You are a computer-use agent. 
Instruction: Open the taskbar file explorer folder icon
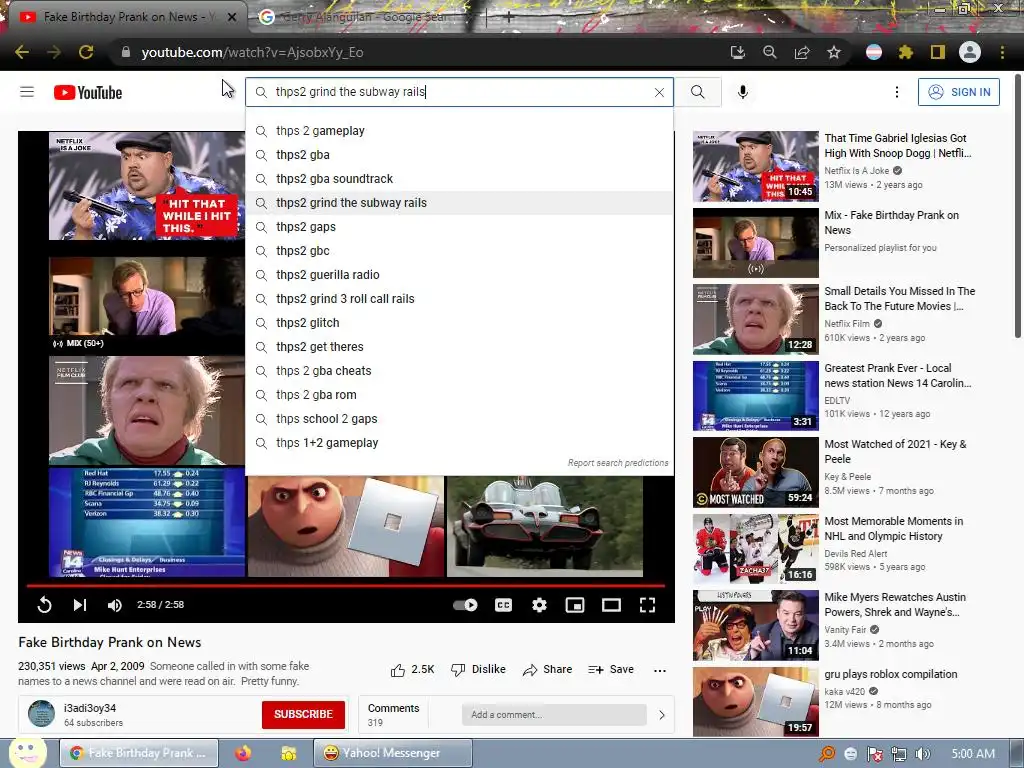pos(289,754)
